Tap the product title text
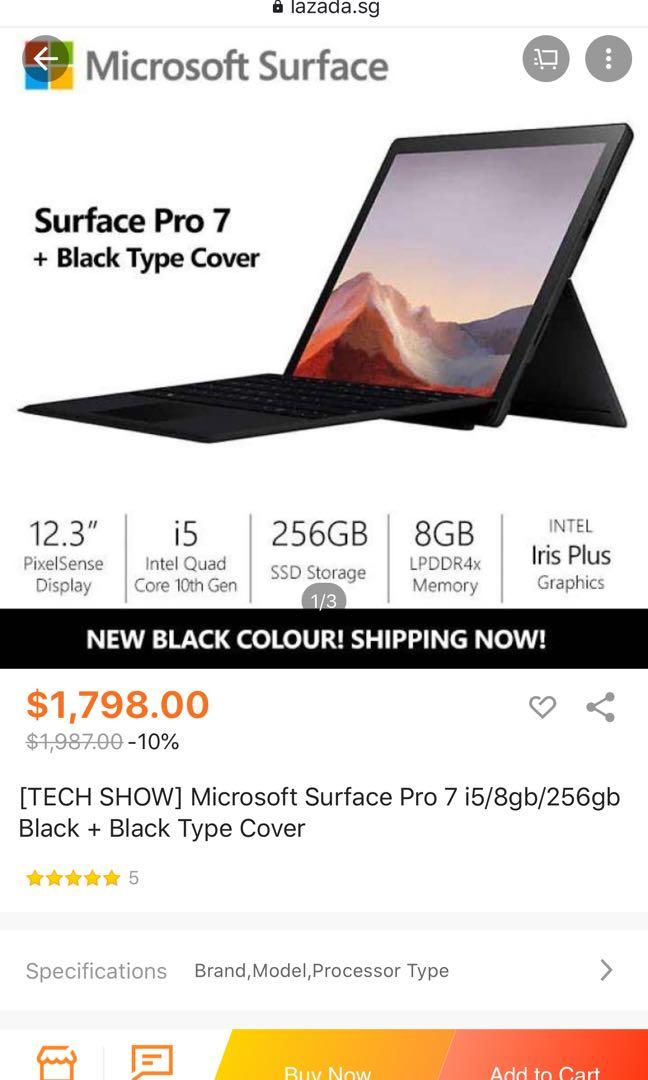648x1080 pixels. pos(320,812)
